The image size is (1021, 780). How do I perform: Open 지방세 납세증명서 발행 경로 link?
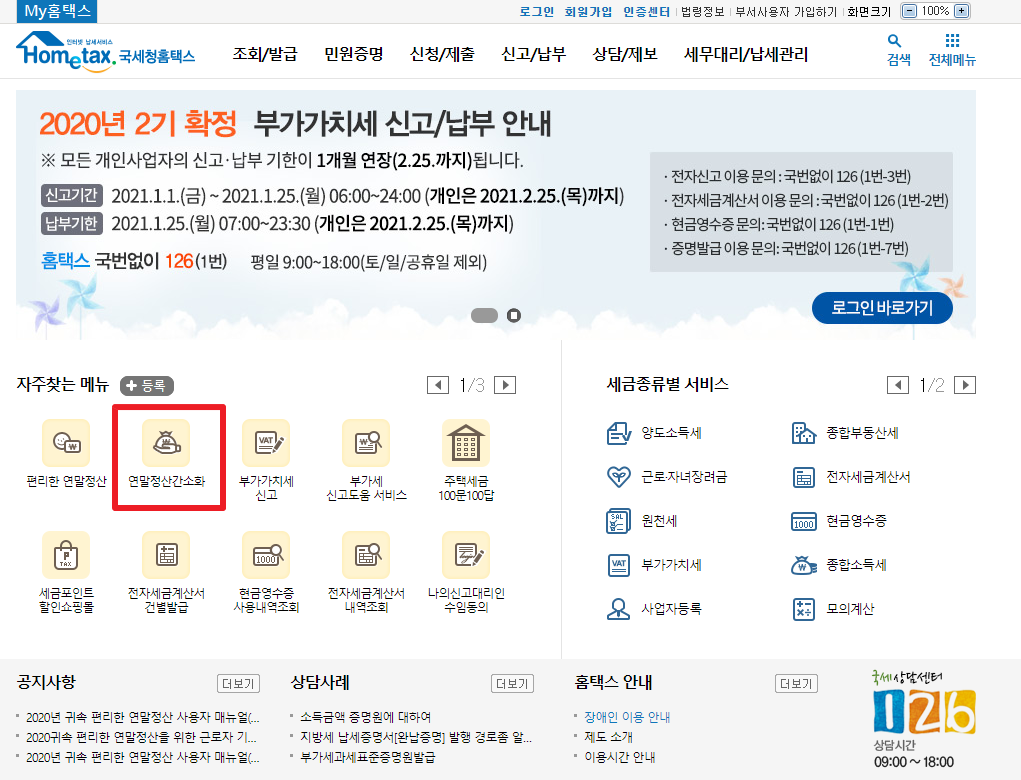coord(415,737)
